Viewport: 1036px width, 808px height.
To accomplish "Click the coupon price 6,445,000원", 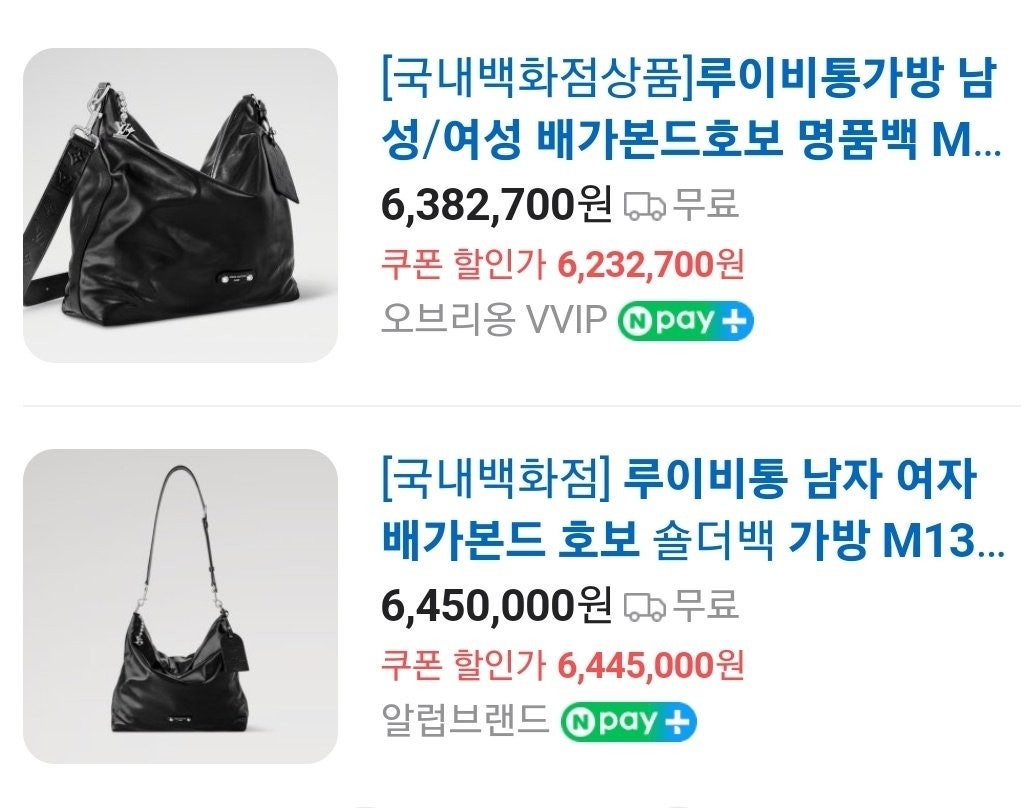I will click(651, 665).
